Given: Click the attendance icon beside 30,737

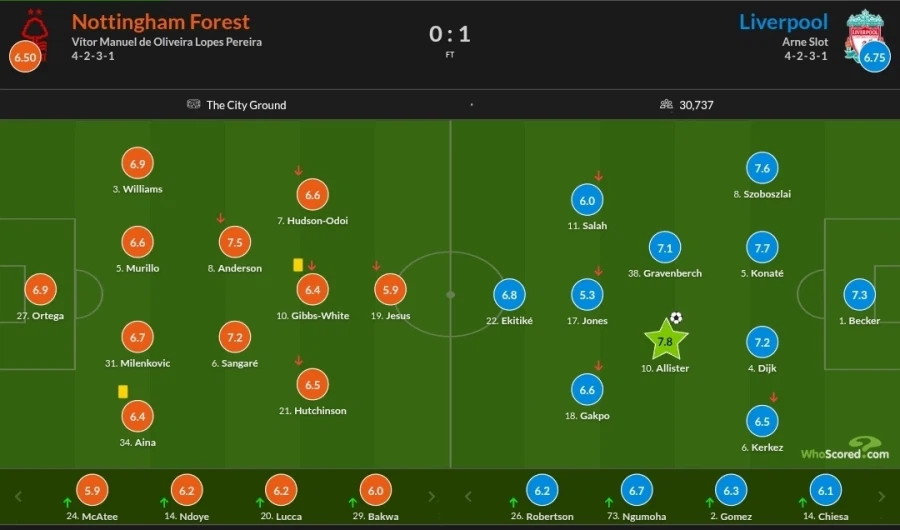Looking at the screenshot, I should (x=666, y=104).
